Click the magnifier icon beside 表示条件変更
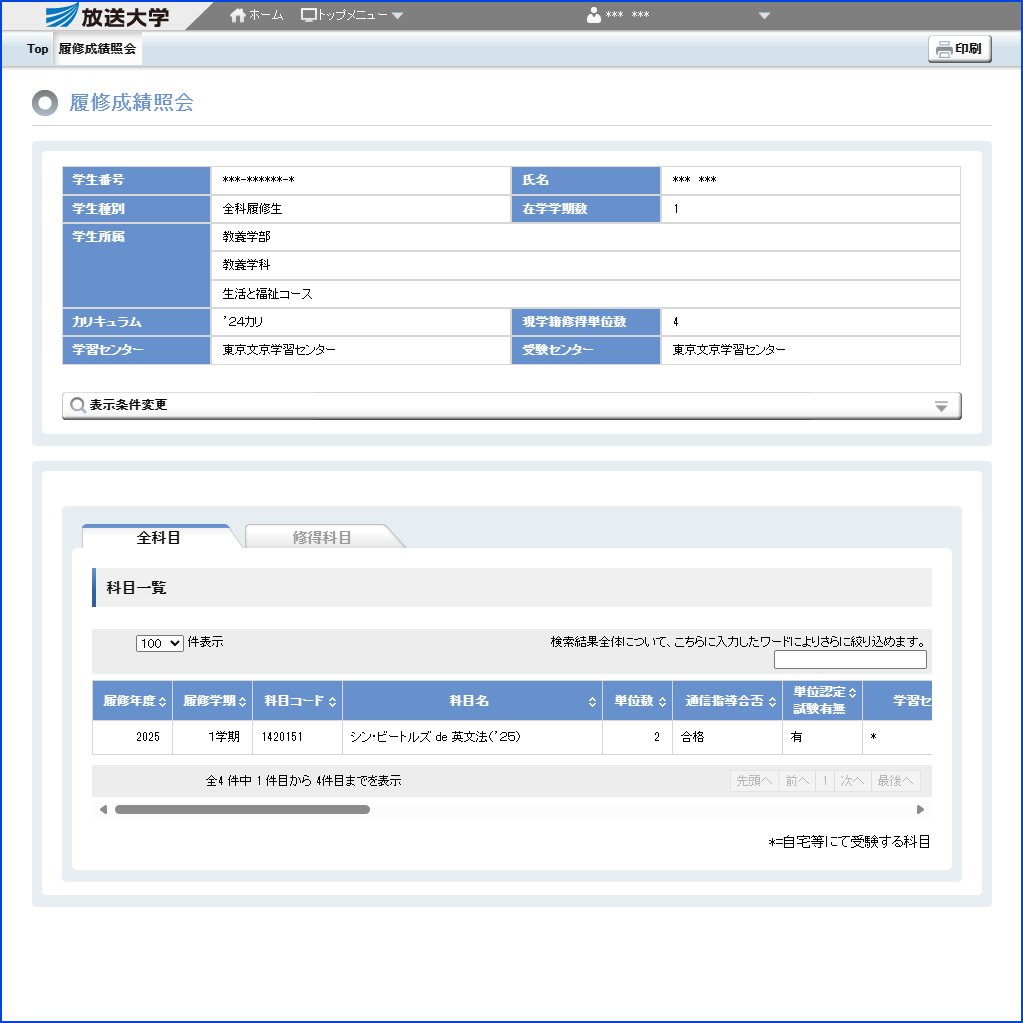Image resolution: width=1023 pixels, height=1023 pixels. click(78, 405)
